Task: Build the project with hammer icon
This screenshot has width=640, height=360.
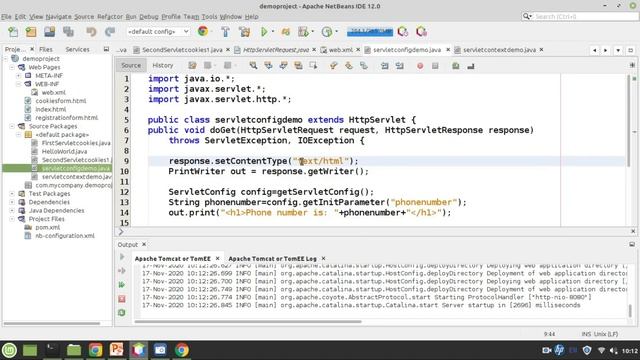Action: [225, 32]
